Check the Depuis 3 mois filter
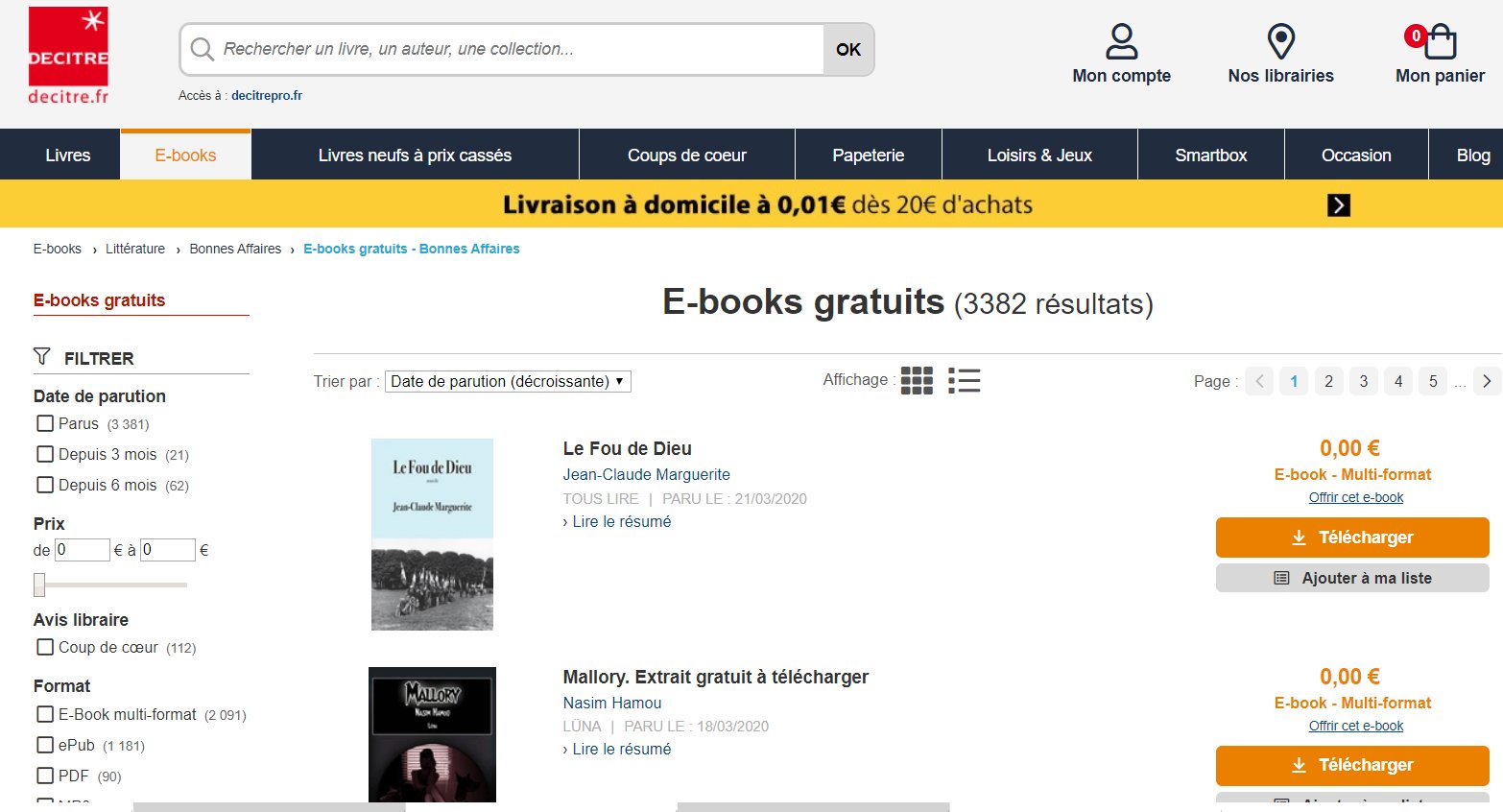1503x812 pixels. 45,454
